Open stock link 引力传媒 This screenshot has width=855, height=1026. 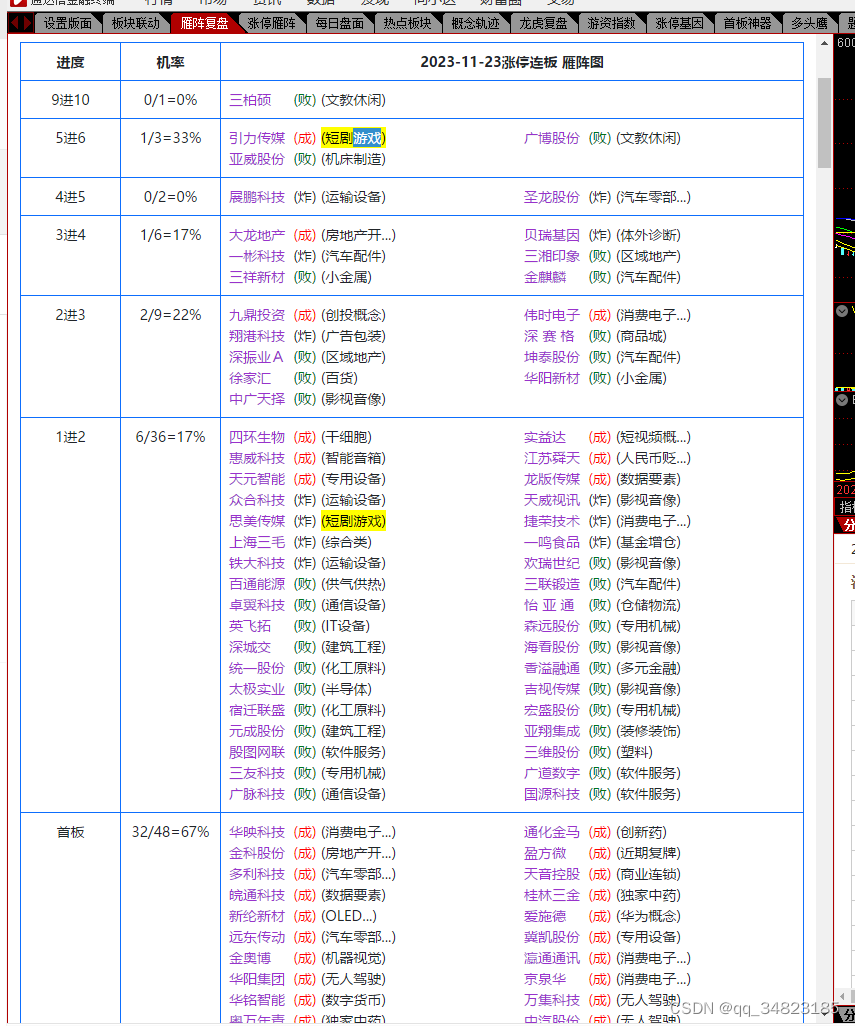coord(257,138)
